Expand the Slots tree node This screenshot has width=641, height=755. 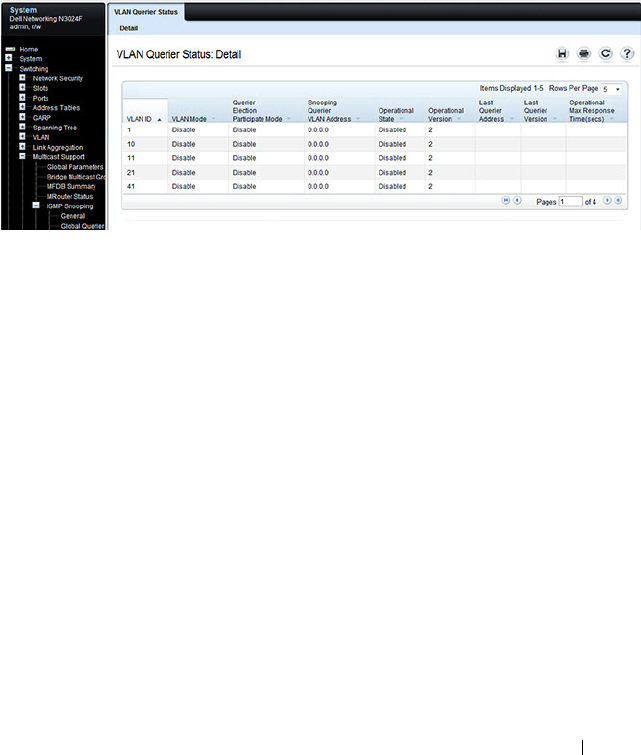22,87
